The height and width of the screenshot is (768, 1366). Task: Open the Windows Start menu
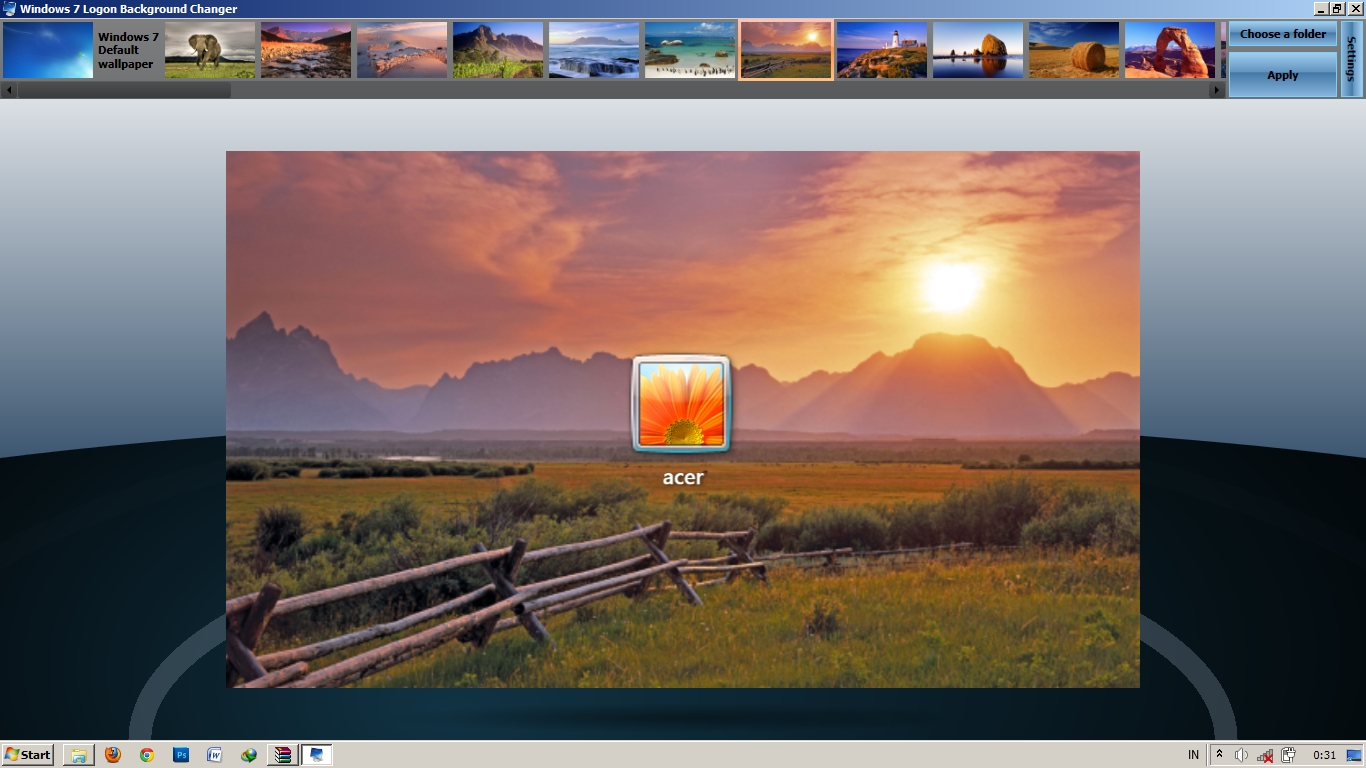point(28,755)
